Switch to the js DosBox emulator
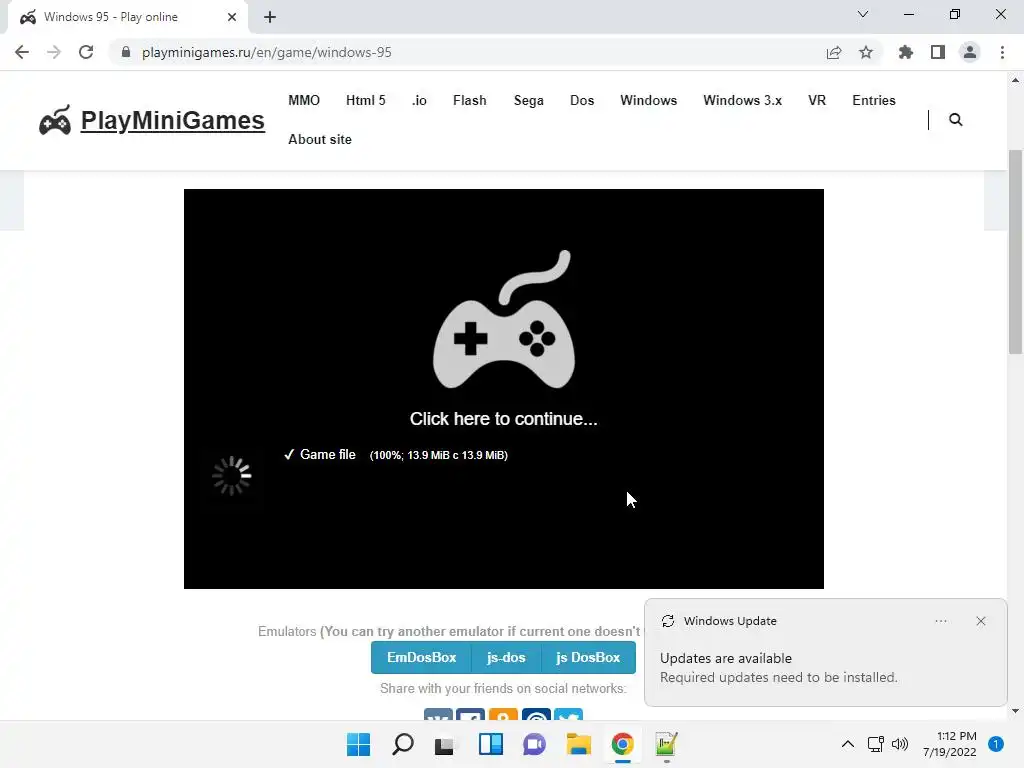The height and width of the screenshot is (768, 1024). pos(588,658)
